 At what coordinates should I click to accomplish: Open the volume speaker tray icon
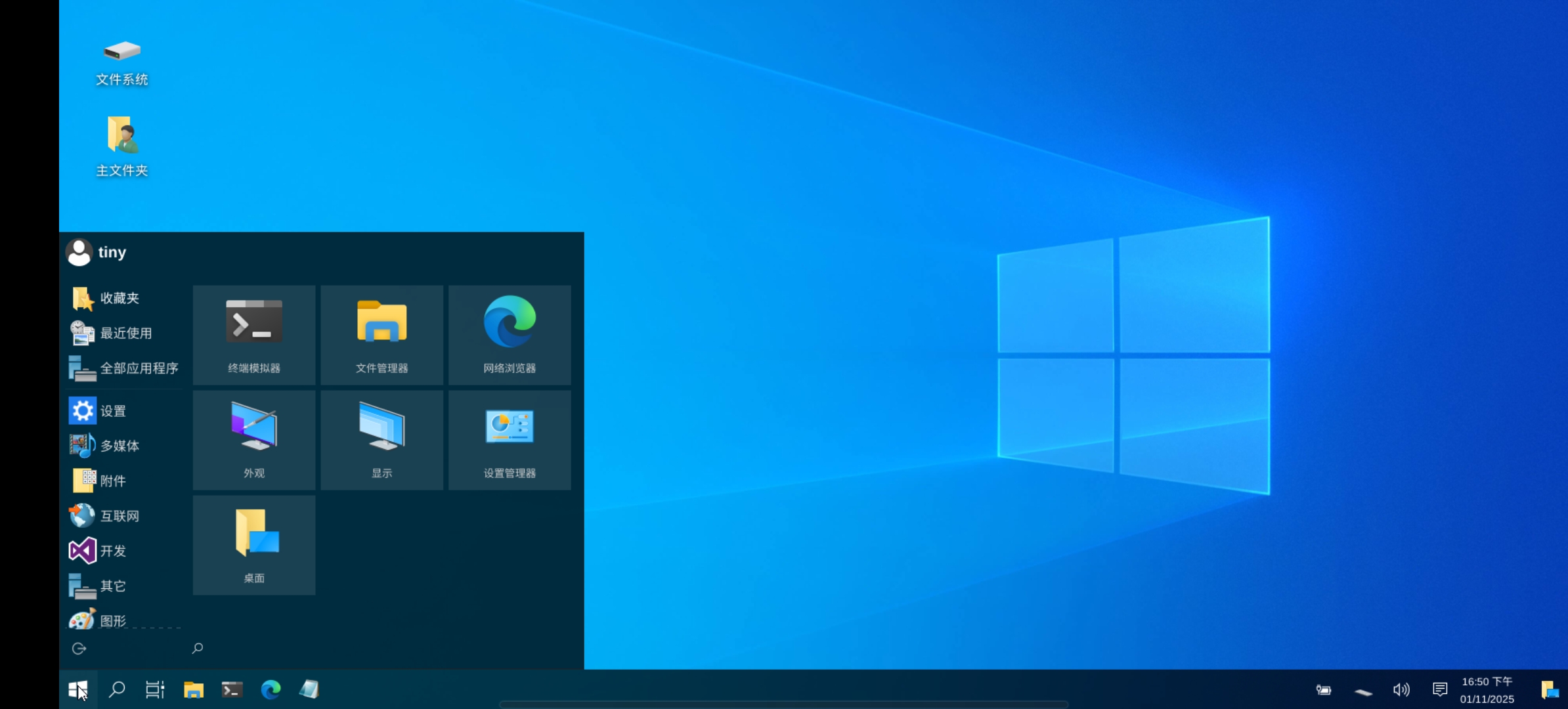tap(1401, 689)
